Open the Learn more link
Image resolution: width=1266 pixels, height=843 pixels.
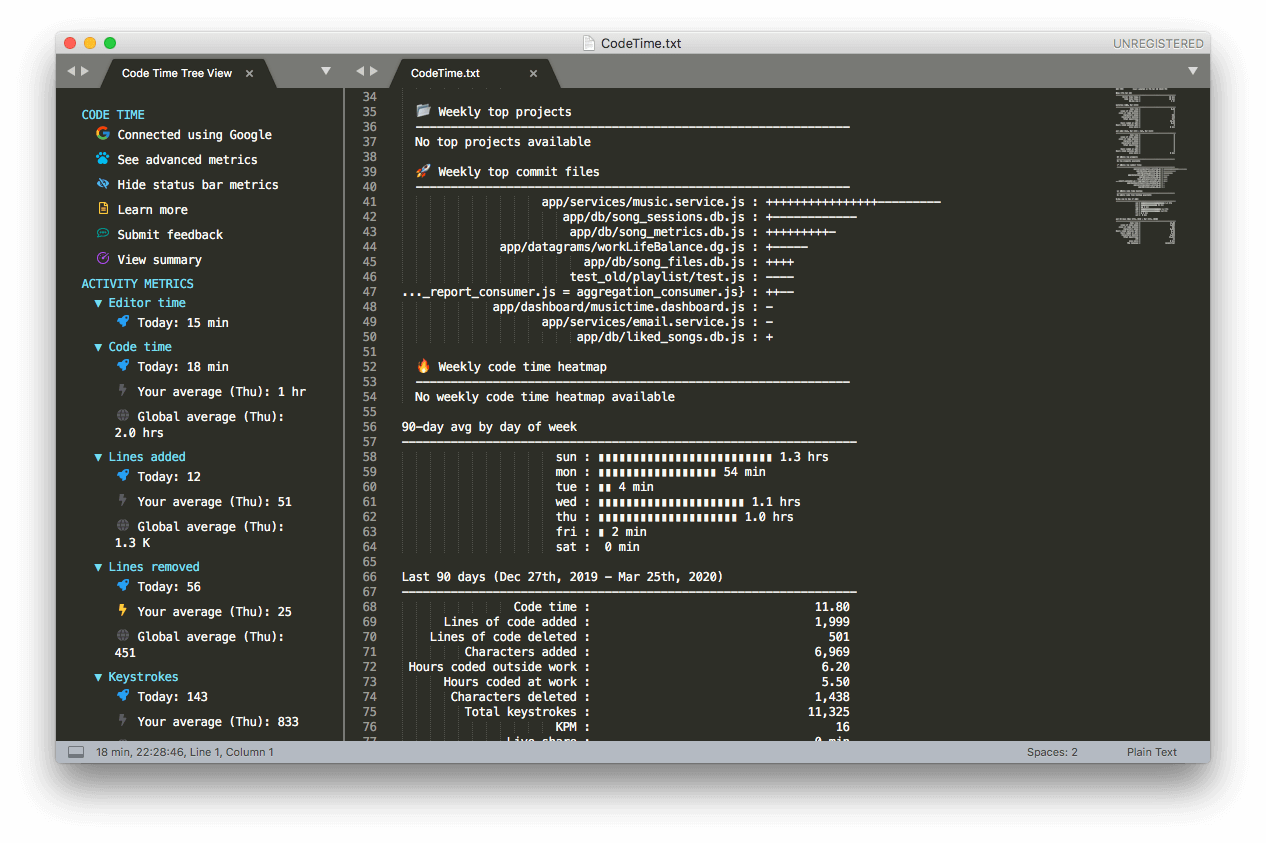pyautogui.click(x=152, y=209)
